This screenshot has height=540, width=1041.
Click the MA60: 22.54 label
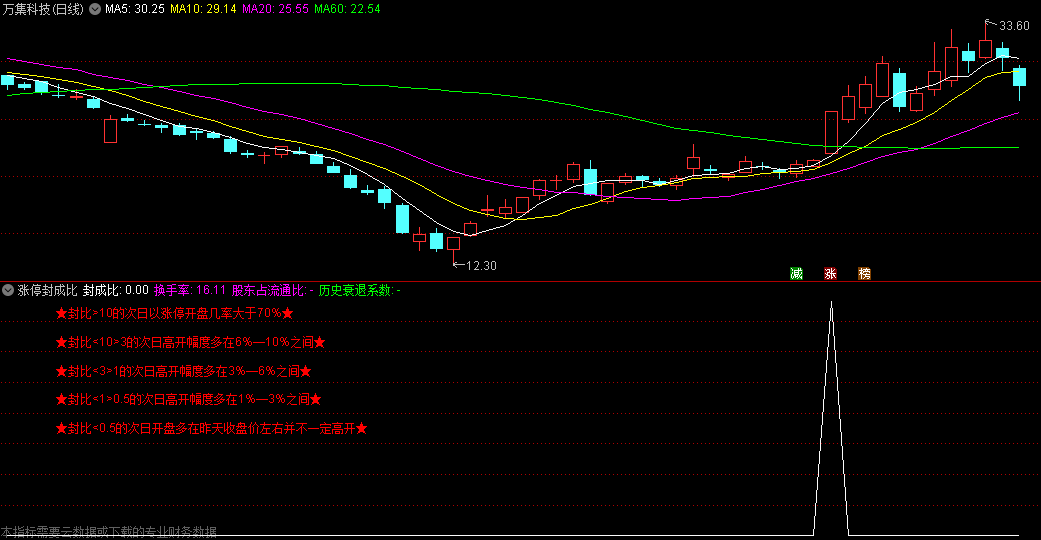347,9
